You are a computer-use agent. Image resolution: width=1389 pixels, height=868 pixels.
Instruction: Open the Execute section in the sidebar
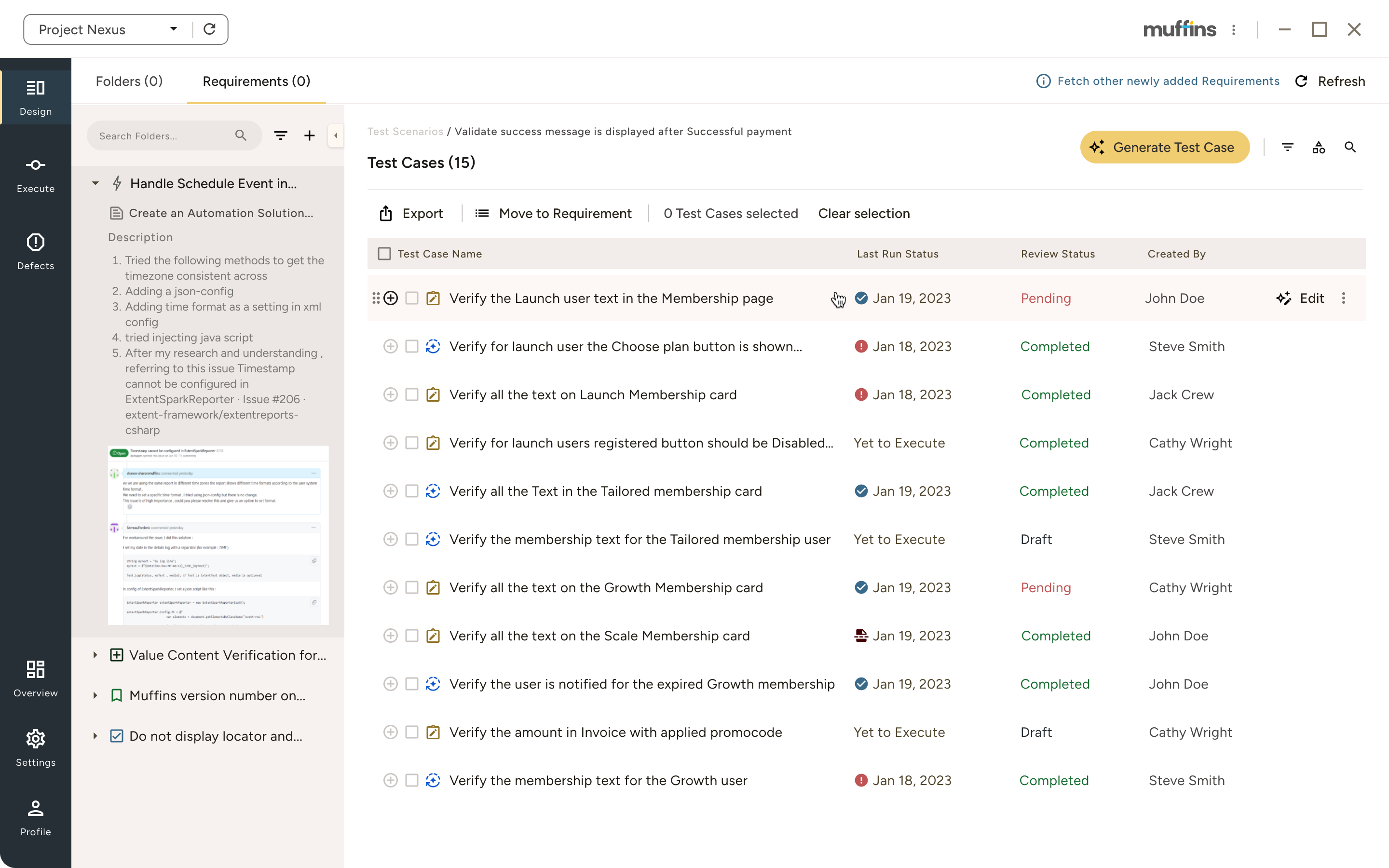(x=36, y=174)
